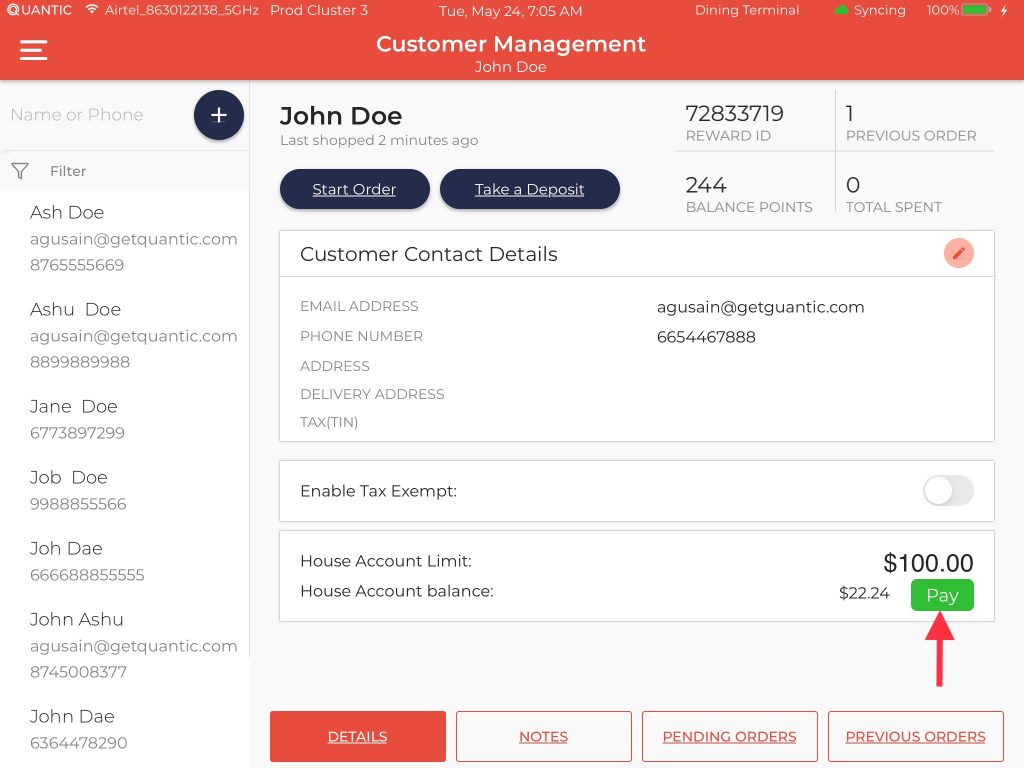Expand the Filter options label
Viewport: 1024px width, 768px height.
(68, 171)
